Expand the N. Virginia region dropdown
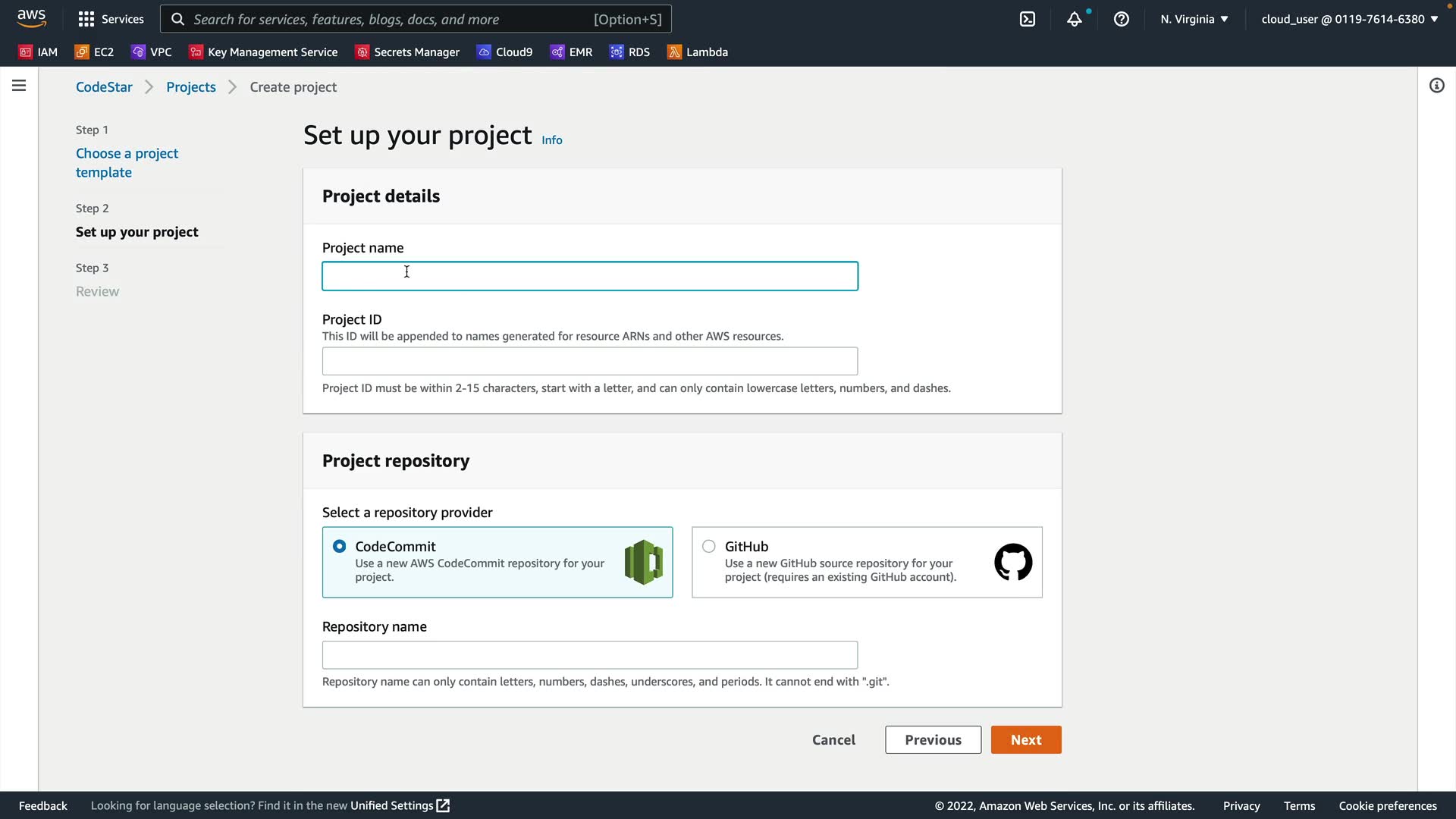This screenshot has height=819, width=1456. (1194, 19)
